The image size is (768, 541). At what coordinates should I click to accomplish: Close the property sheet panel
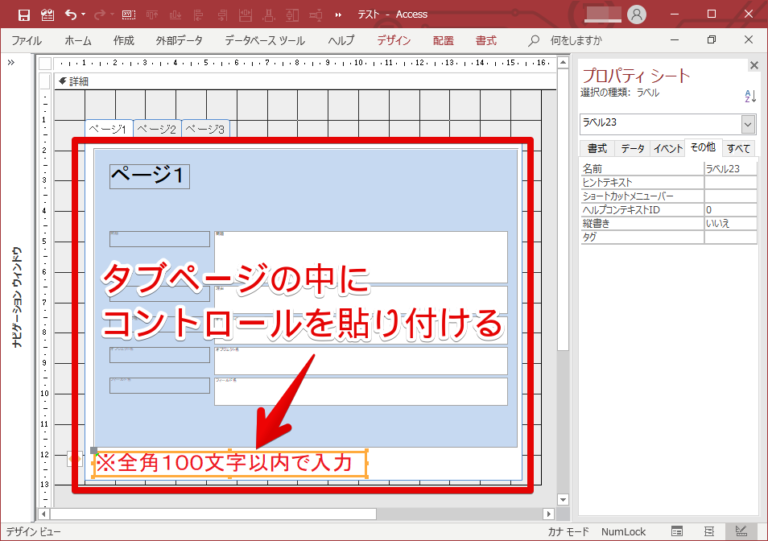pyautogui.click(x=754, y=65)
